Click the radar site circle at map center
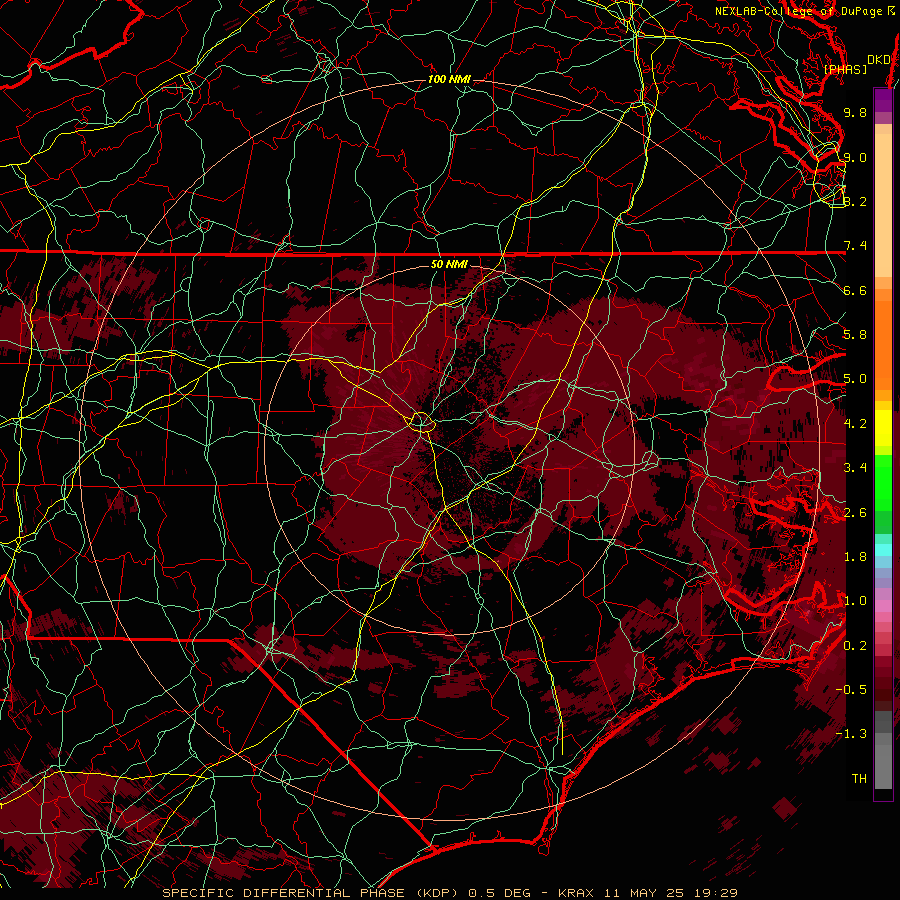The height and width of the screenshot is (900, 900). pos(421,422)
